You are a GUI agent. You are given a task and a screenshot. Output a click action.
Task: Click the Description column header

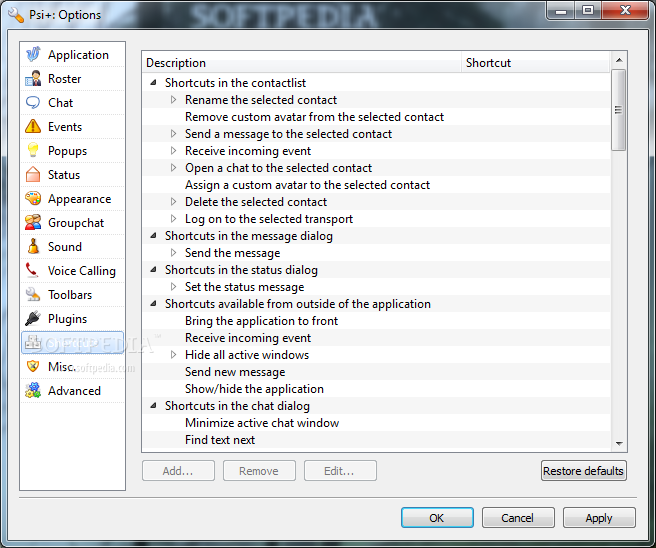click(302, 63)
